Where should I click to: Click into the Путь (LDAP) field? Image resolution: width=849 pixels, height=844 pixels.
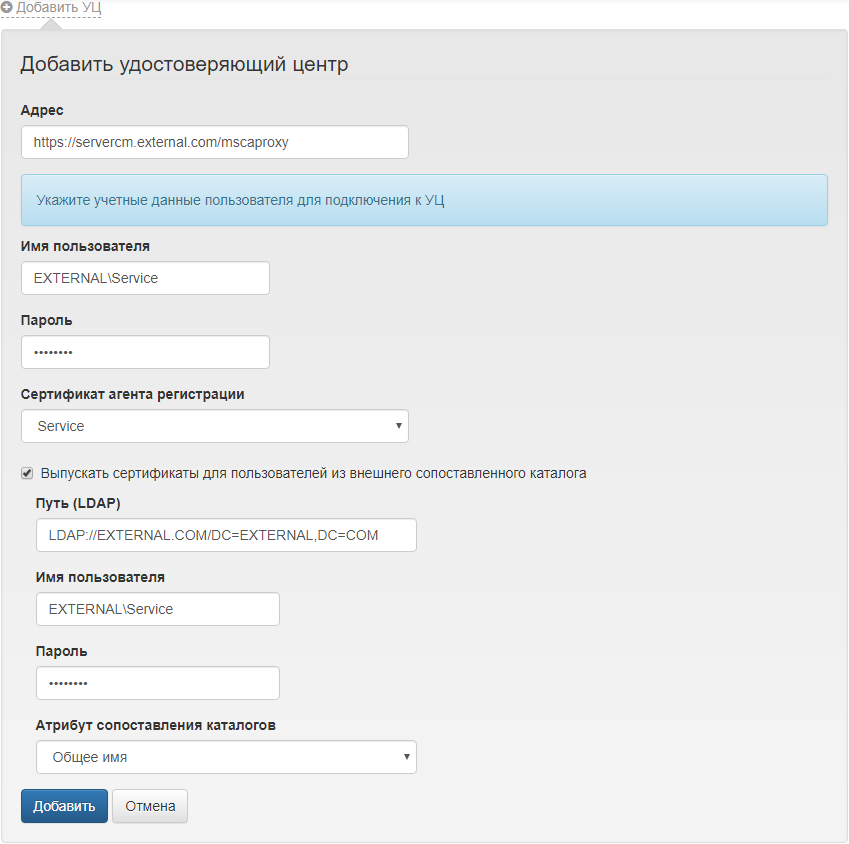(226, 535)
